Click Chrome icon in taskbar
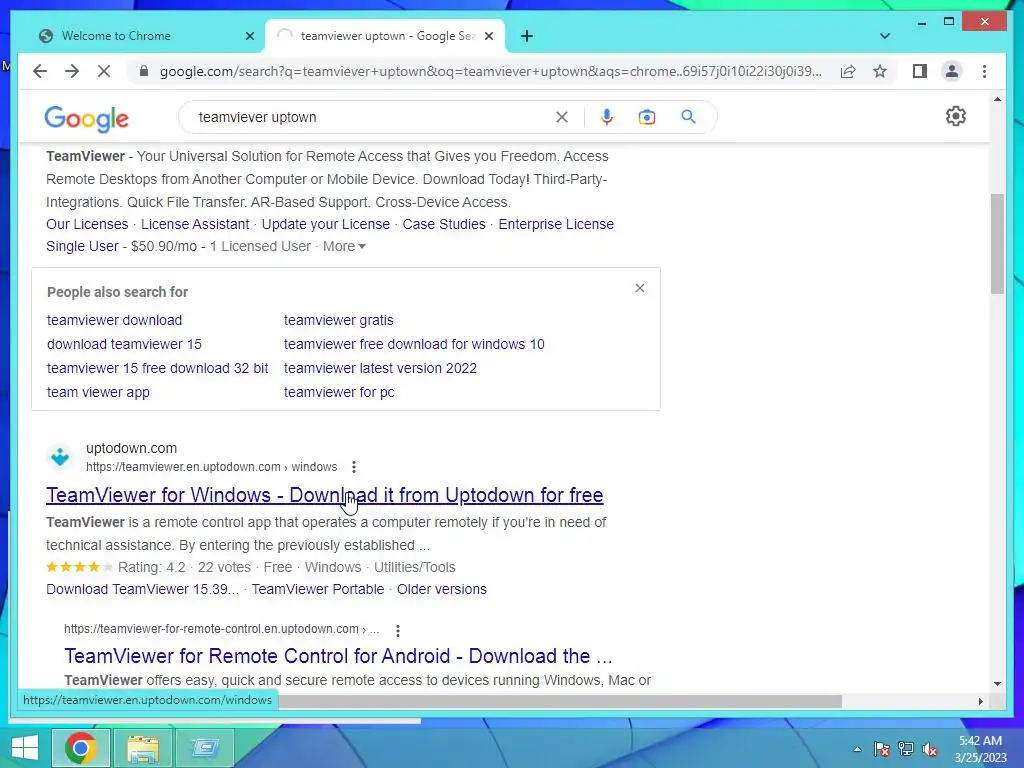The image size is (1024, 768). (81, 748)
